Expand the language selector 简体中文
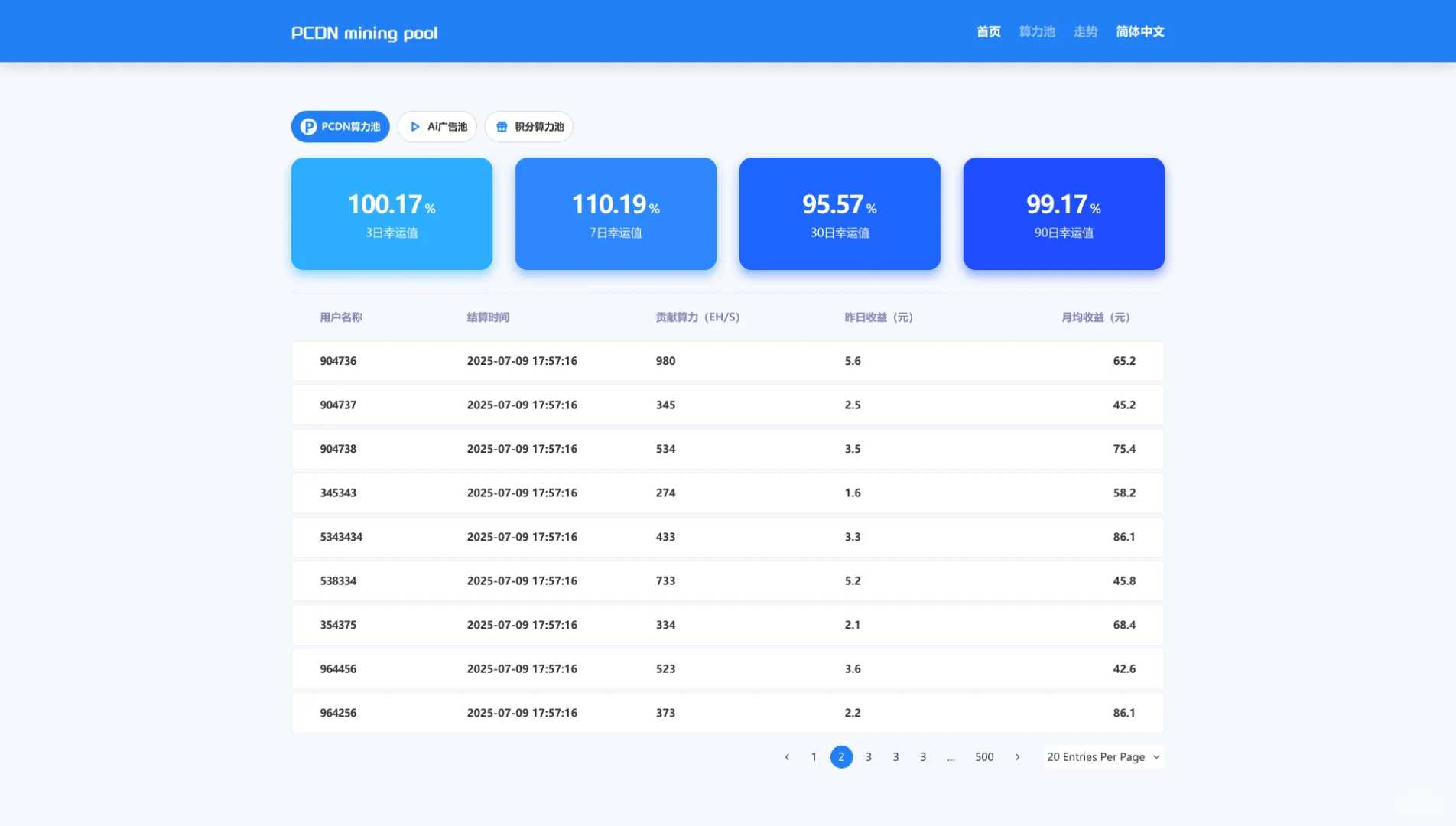Viewport: 1456px width, 826px height. 1139,31
